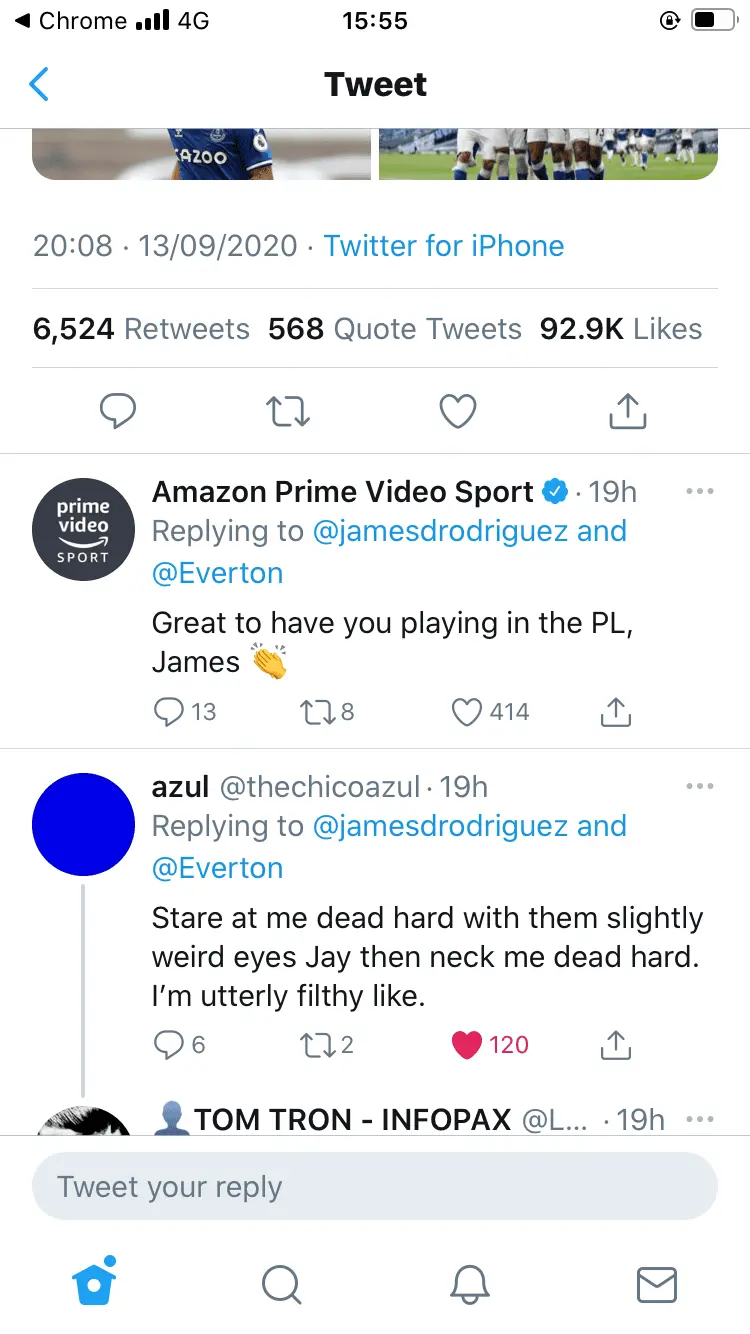The image size is (750, 1334).
Task: Retweet the main tweet
Action: click(289, 411)
